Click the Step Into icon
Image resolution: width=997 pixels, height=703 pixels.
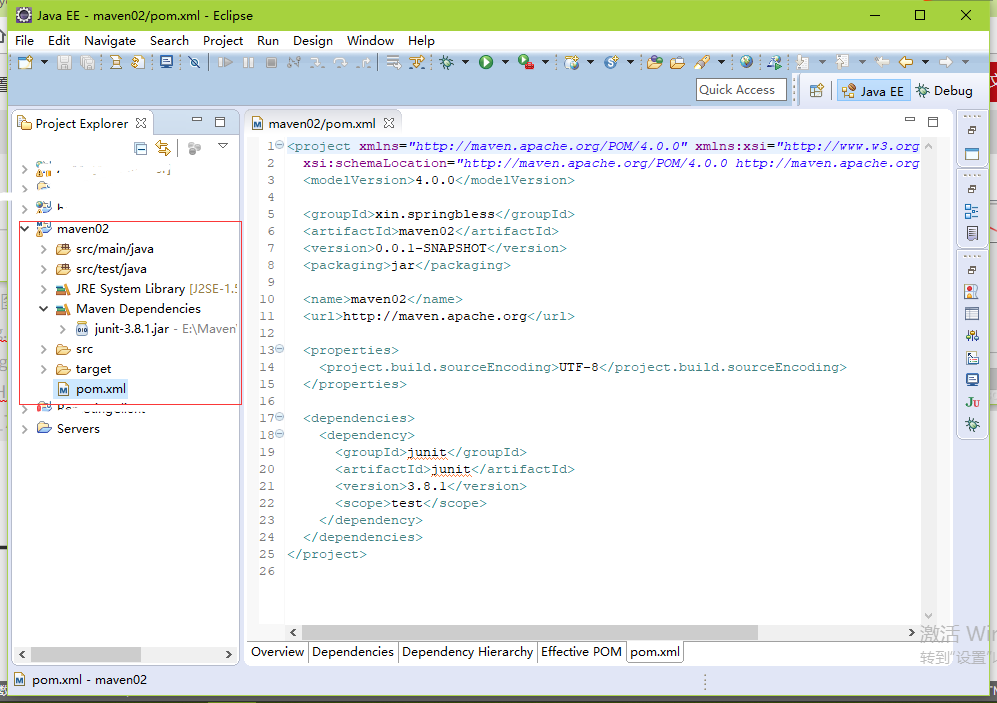click(317, 62)
